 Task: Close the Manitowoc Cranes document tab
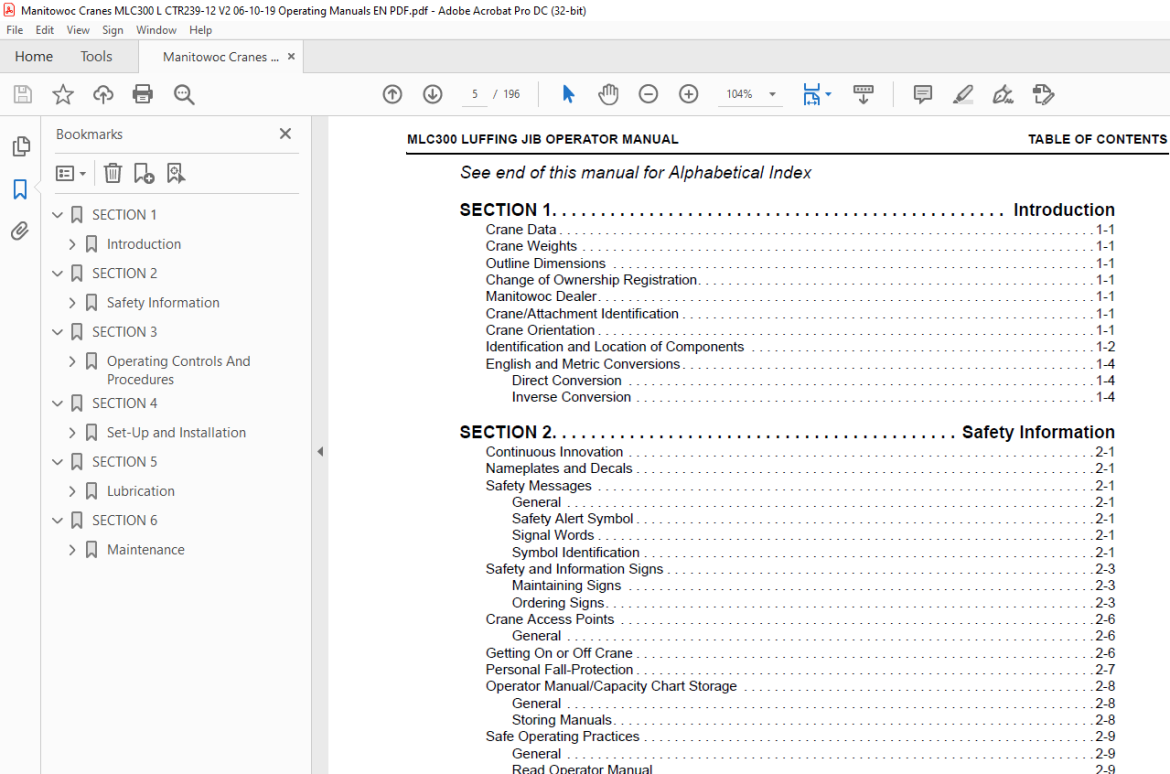tap(291, 57)
